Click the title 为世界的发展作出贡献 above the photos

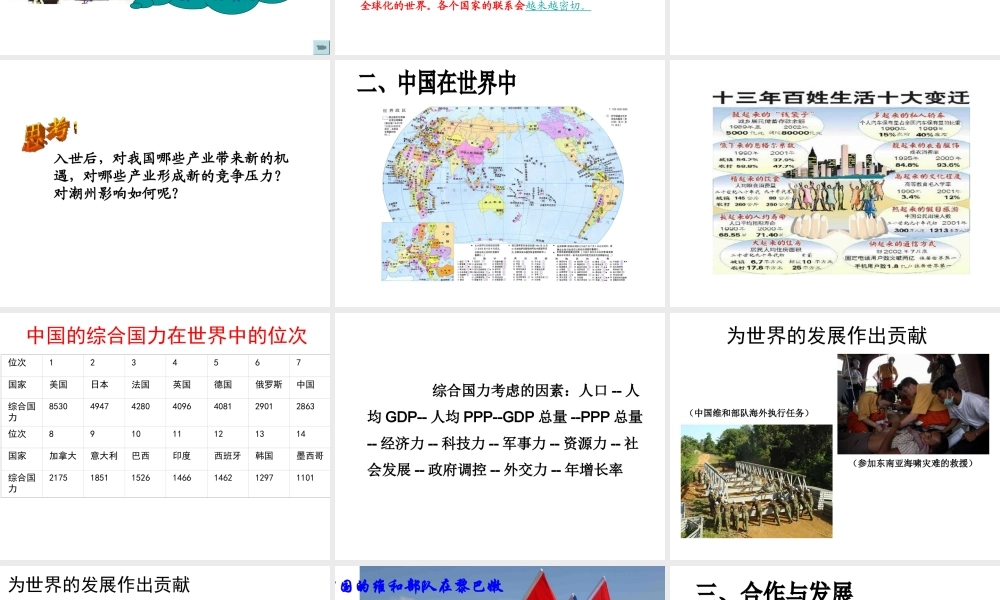point(827,335)
